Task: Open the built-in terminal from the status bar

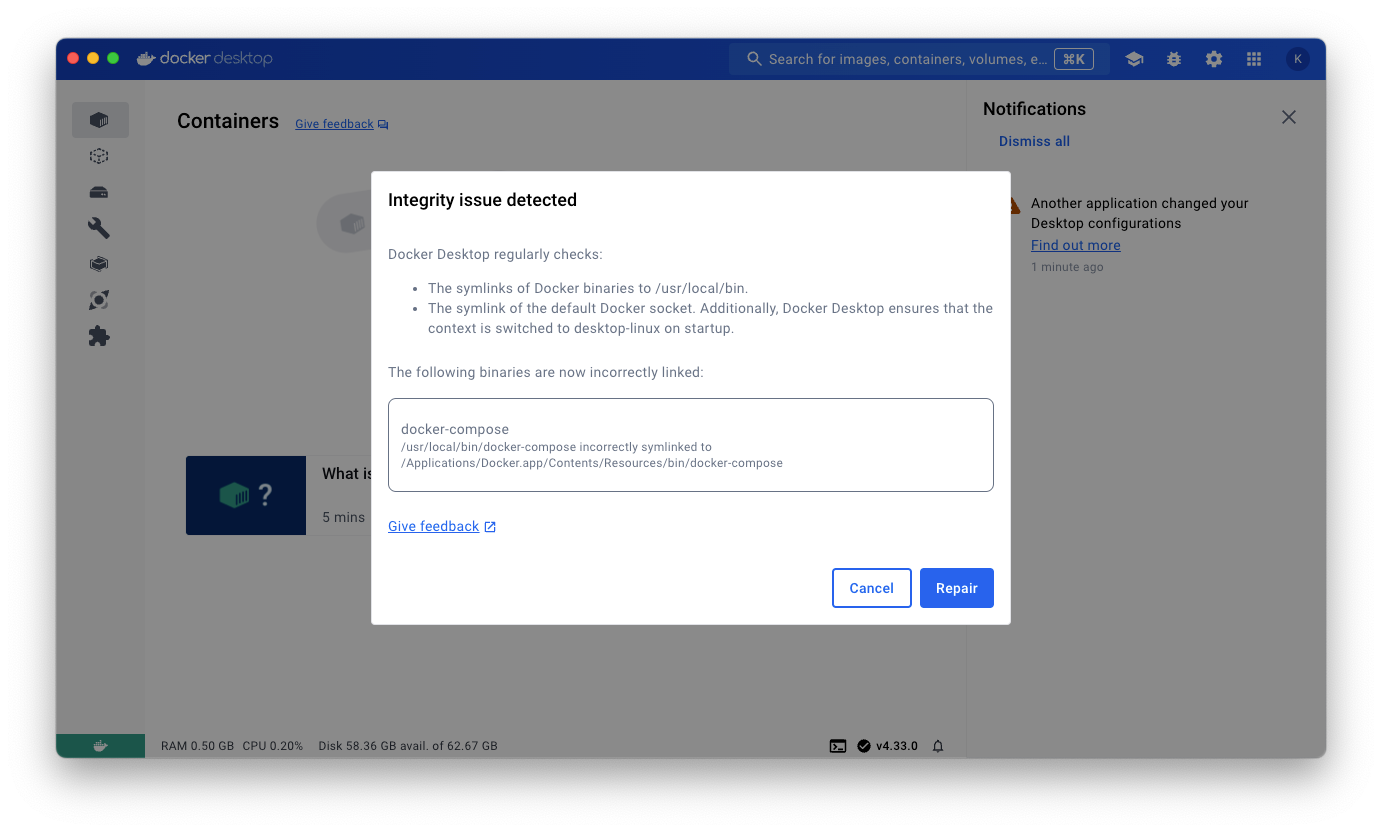Action: pos(838,745)
